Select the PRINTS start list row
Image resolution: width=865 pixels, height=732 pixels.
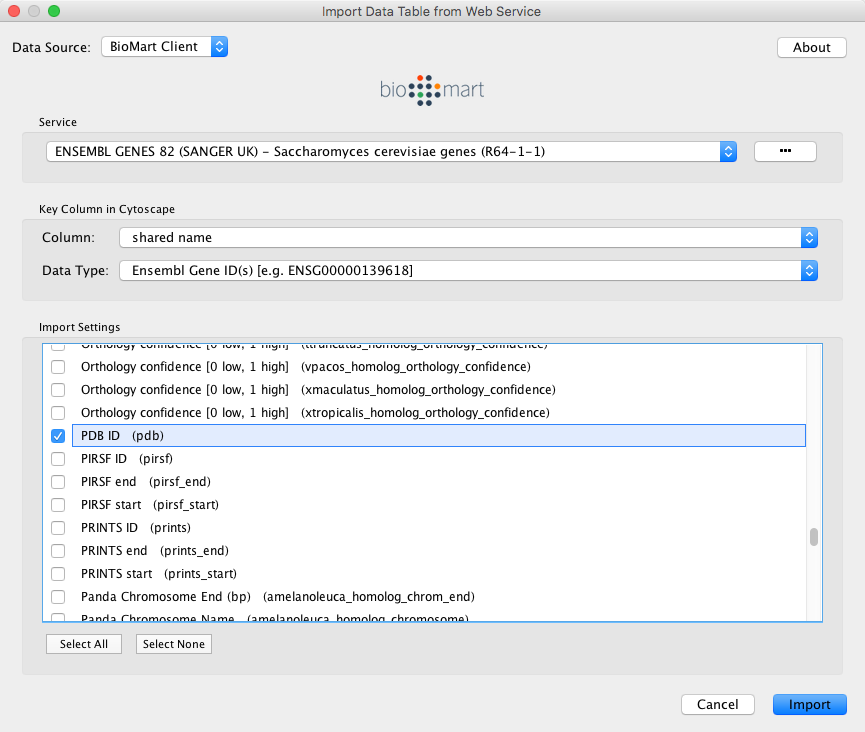coord(158,574)
